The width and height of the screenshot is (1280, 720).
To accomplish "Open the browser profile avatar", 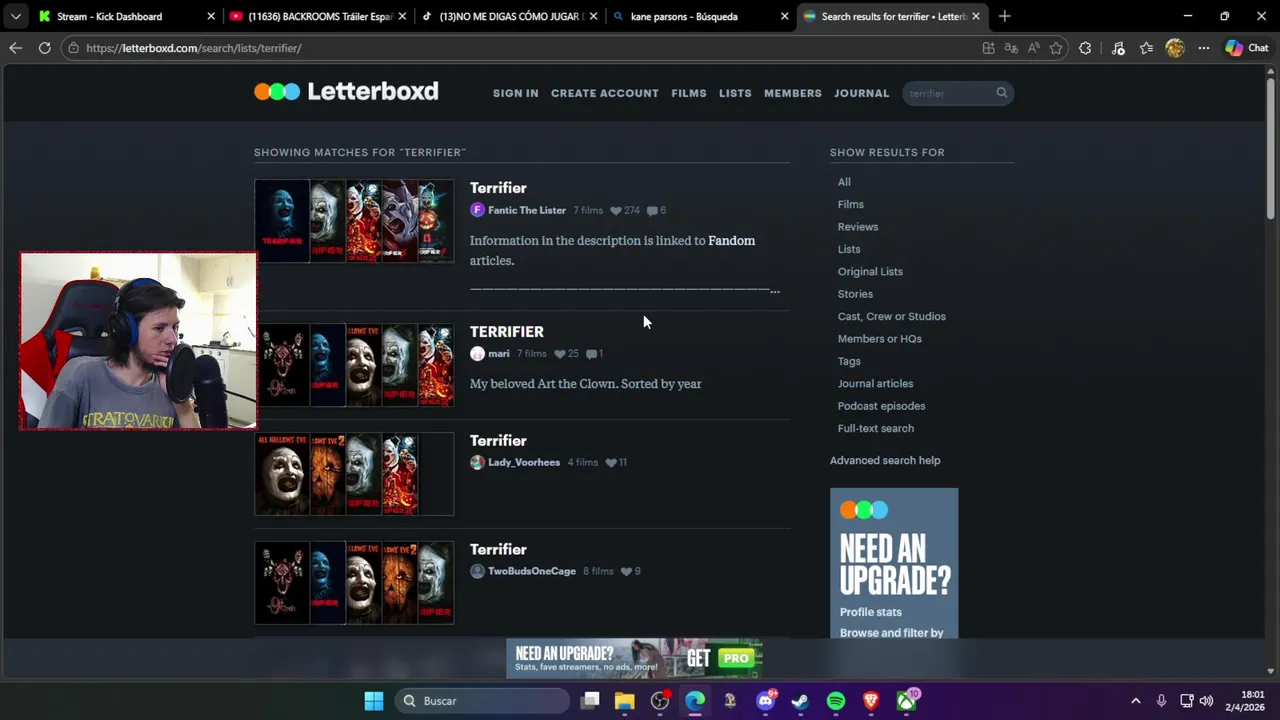I will pos(1175,48).
